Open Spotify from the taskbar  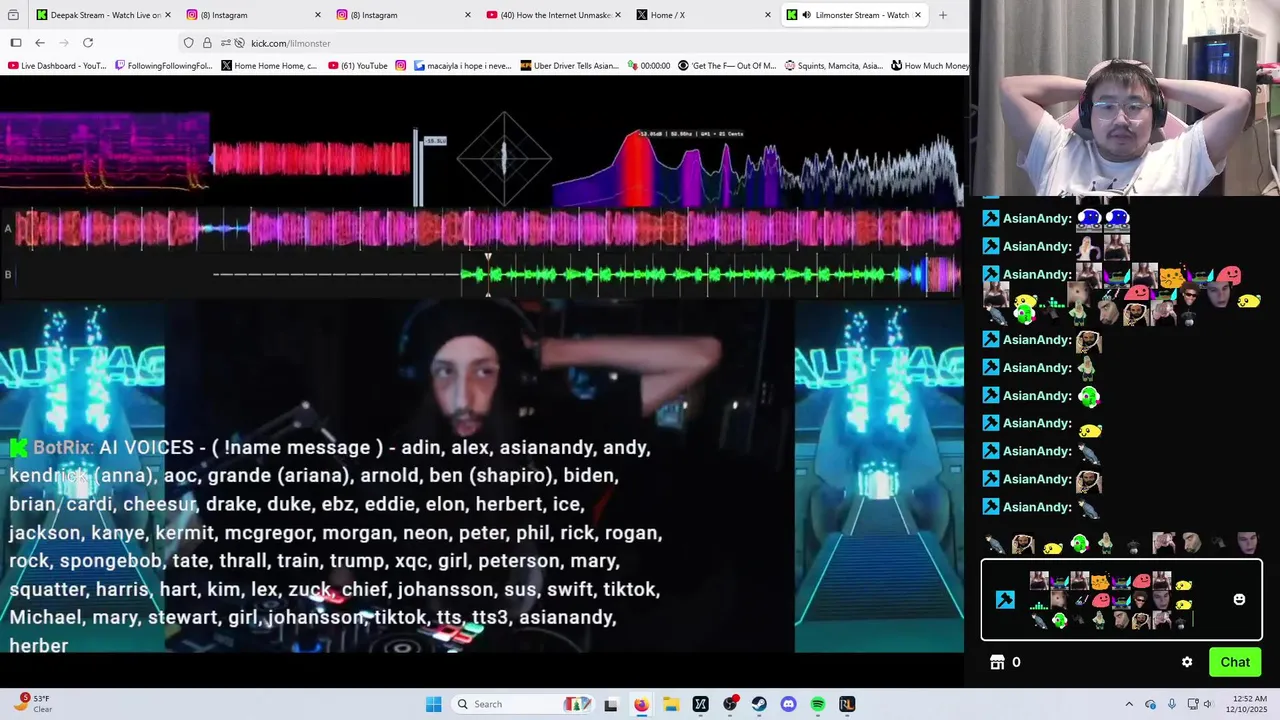pos(818,704)
